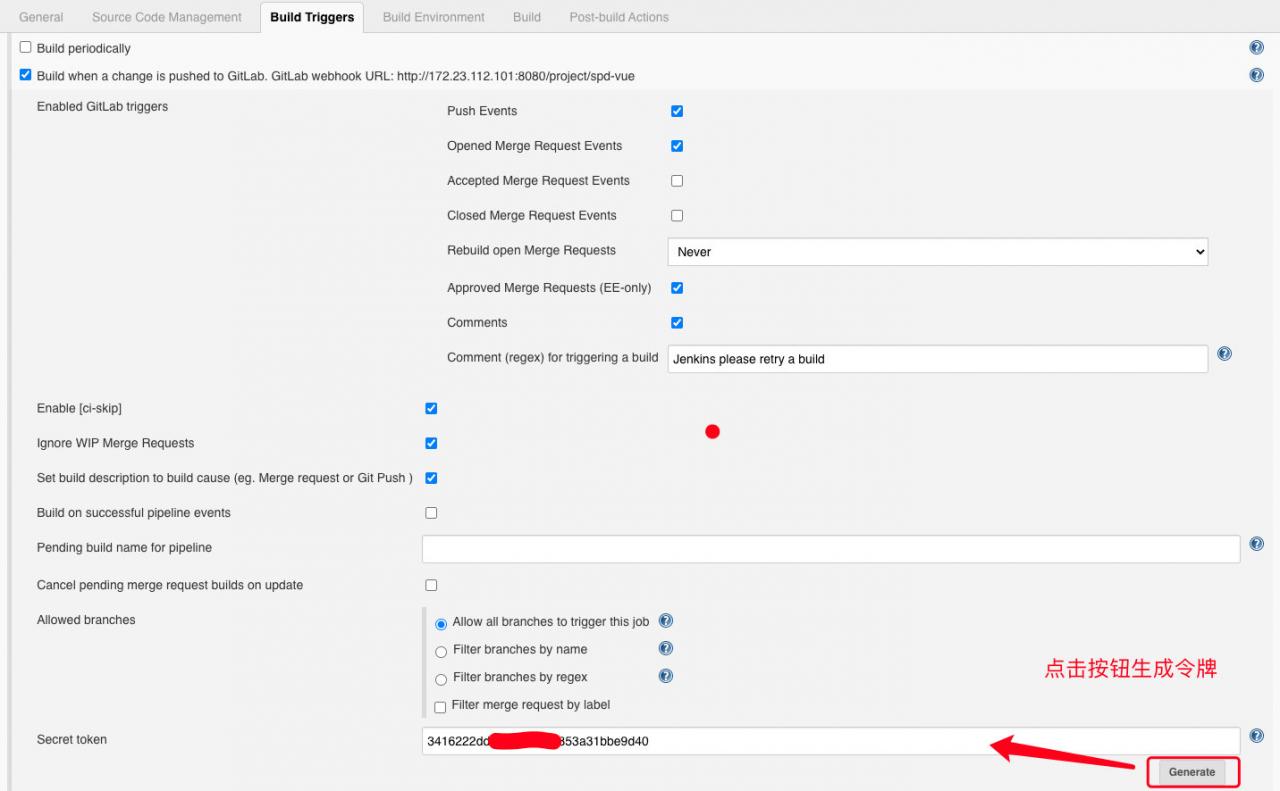Image resolution: width=1280 pixels, height=791 pixels.
Task: Open the Build Environment tab
Action: tap(433, 17)
